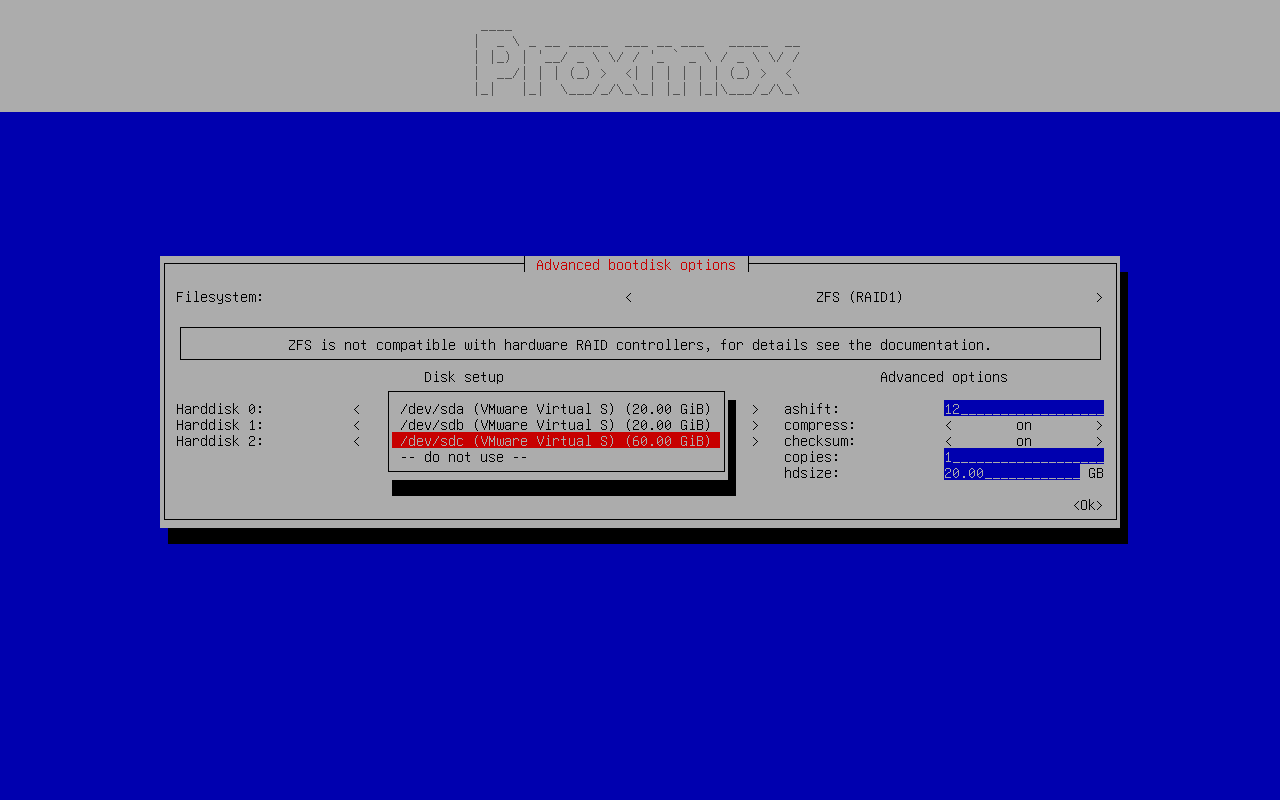The width and height of the screenshot is (1280, 800).
Task: Click the "Filesystem:" label
Action: pyautogui.click(x=220, y=297)
